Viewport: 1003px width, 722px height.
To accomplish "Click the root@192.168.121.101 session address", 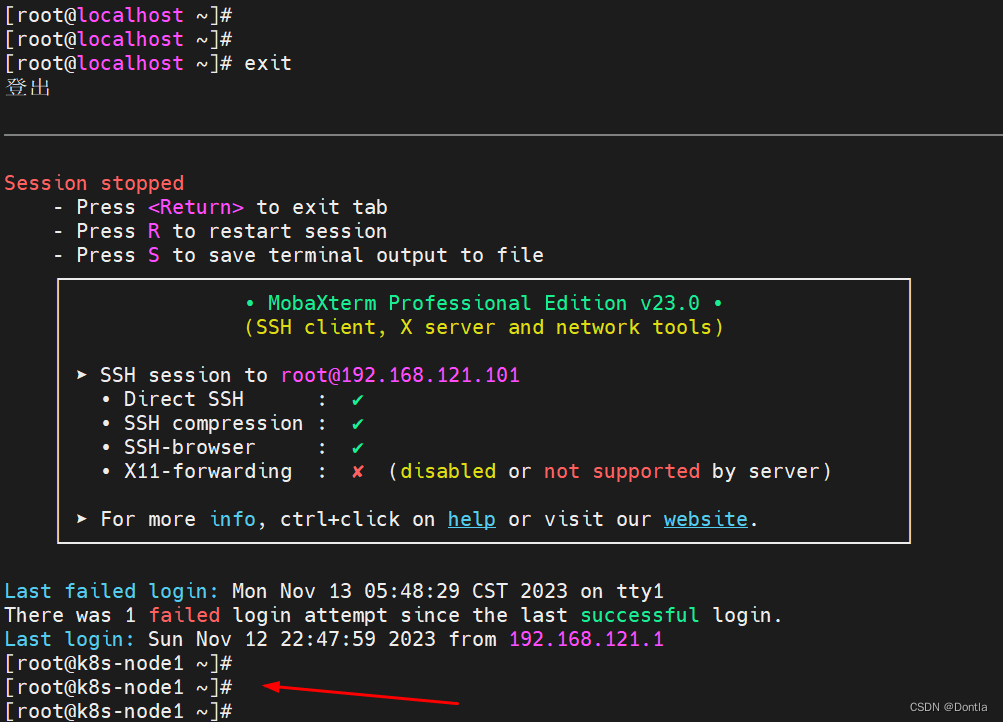I will pos(400,375).
